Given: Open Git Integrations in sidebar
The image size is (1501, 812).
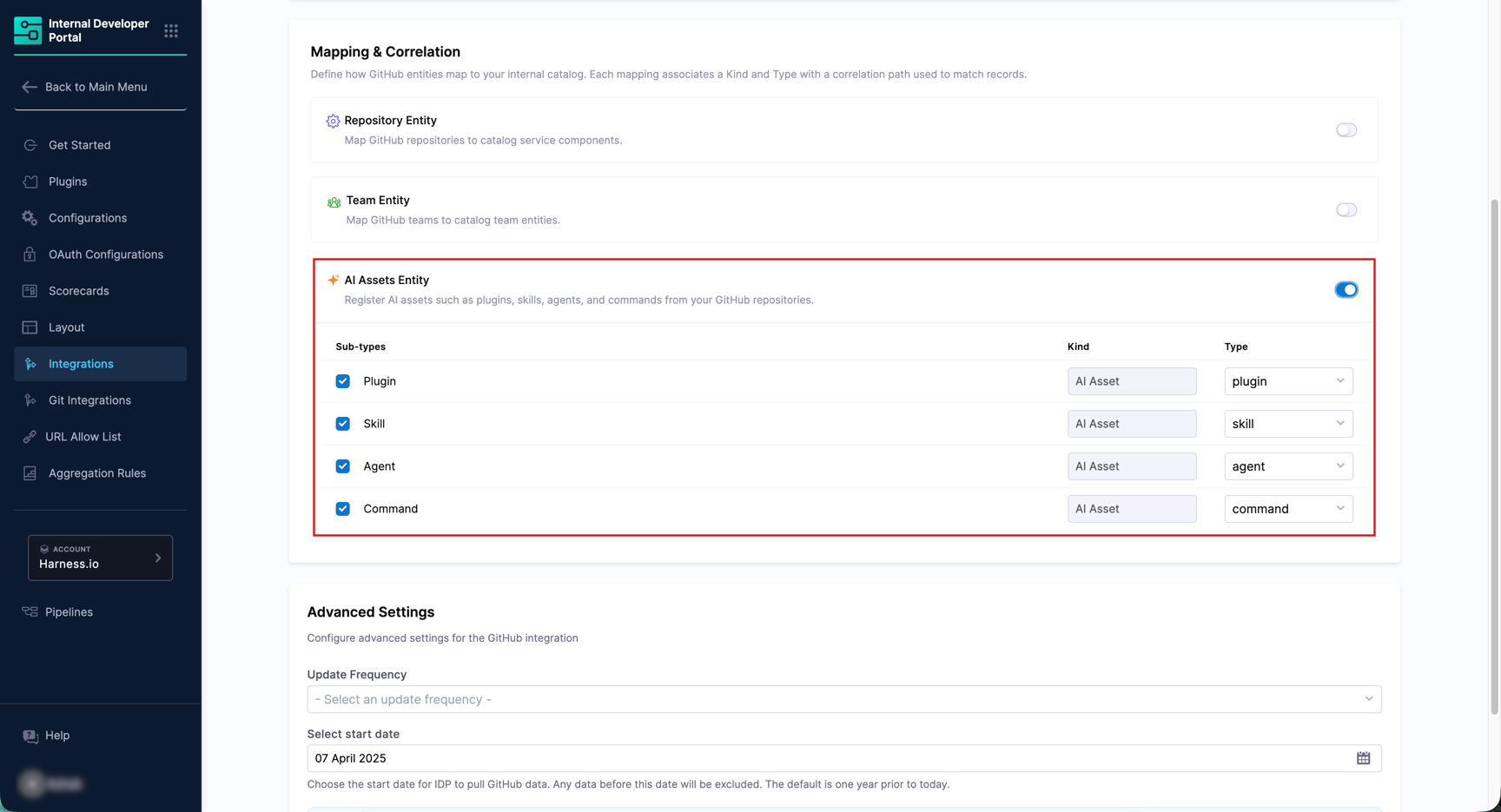Looking at the screenshot, I should [89, 400].
